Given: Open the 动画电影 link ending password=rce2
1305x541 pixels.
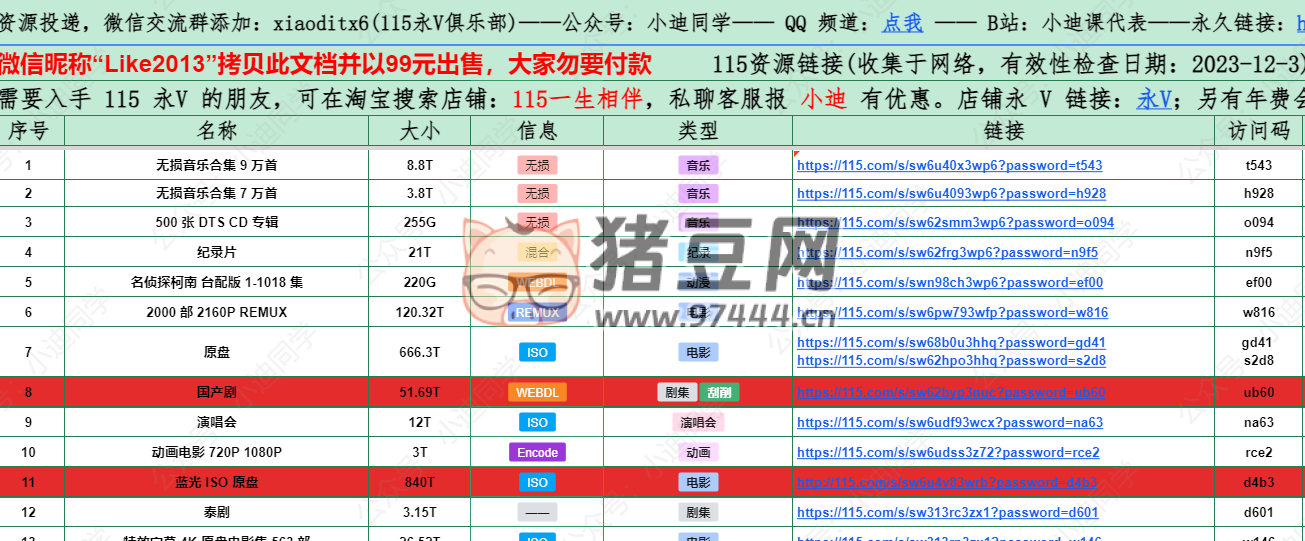Looking at the screenshot, I should point(948,453).
